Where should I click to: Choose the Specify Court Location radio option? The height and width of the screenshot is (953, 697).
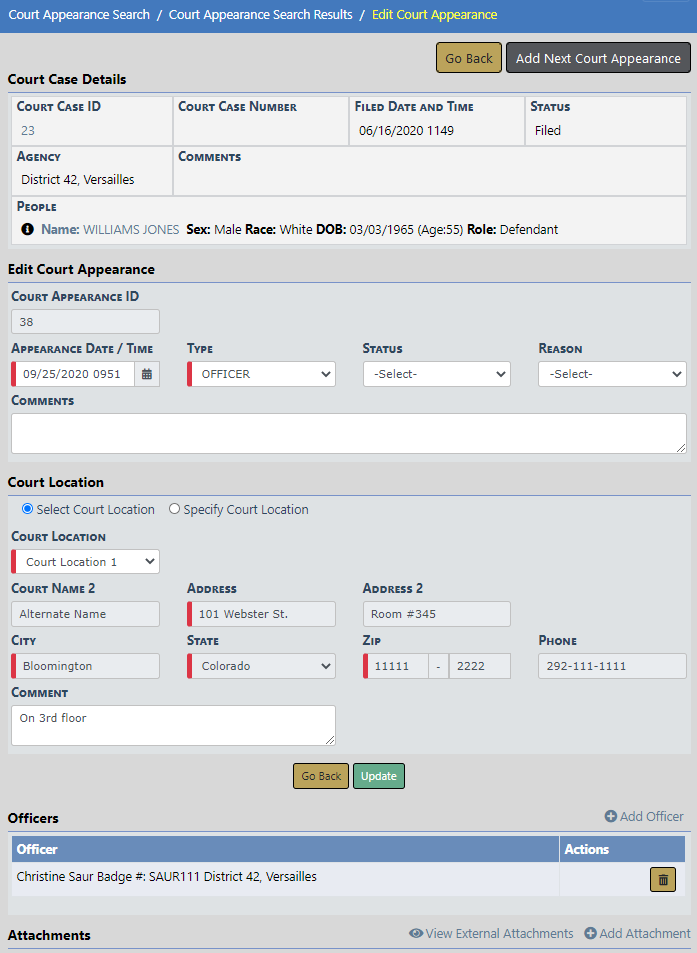pos(174,509)
